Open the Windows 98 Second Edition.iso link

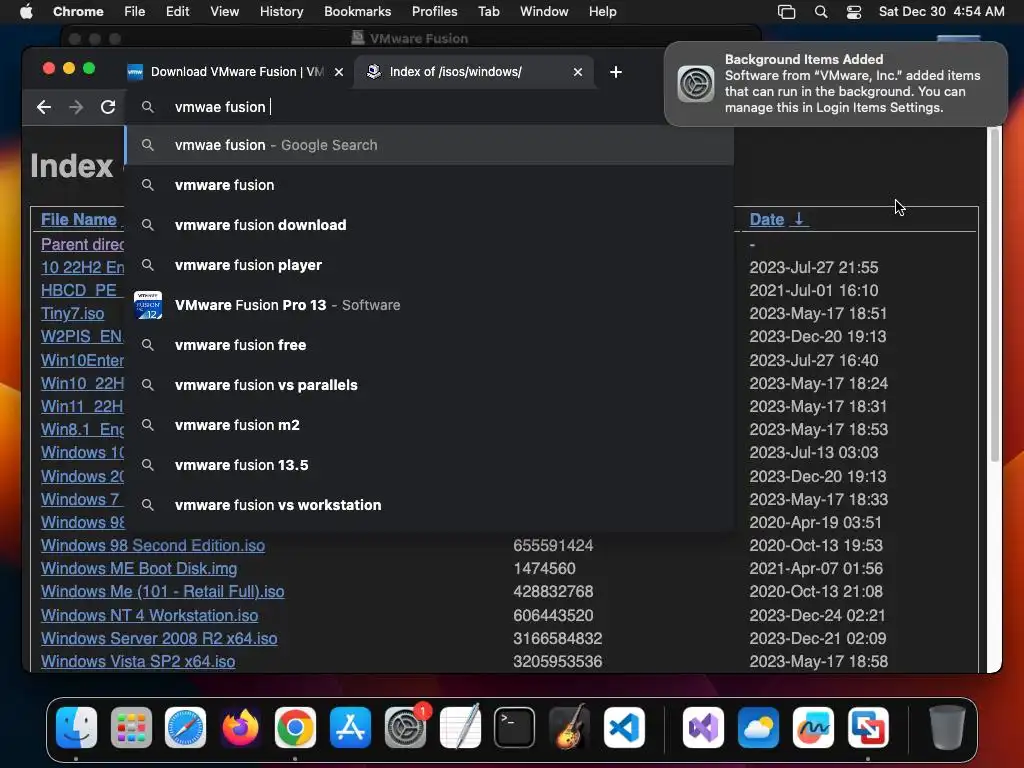pyautogui.click(x=153, y=545)
